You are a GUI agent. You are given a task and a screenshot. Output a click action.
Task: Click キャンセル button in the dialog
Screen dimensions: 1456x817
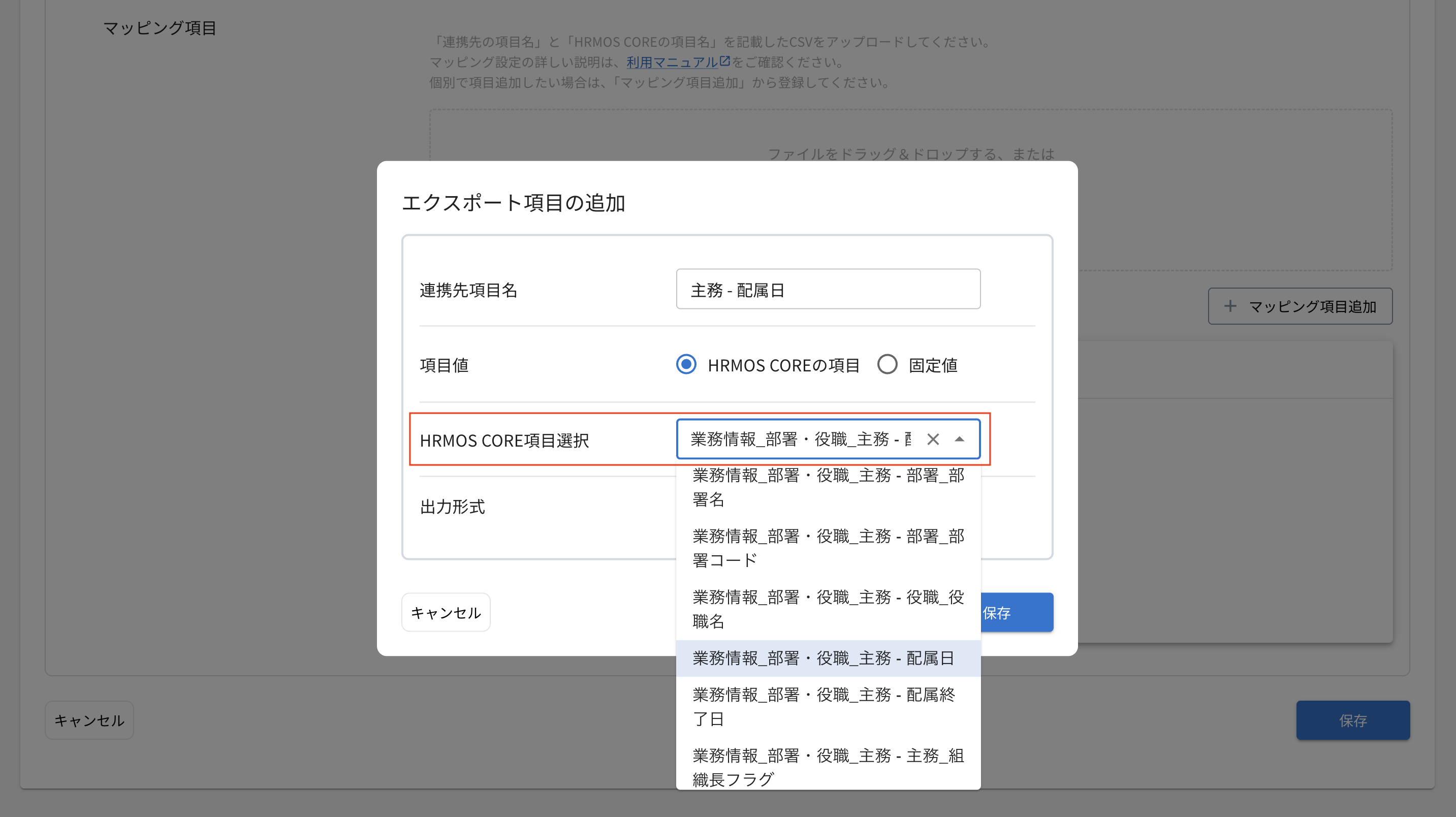[446, 612]
